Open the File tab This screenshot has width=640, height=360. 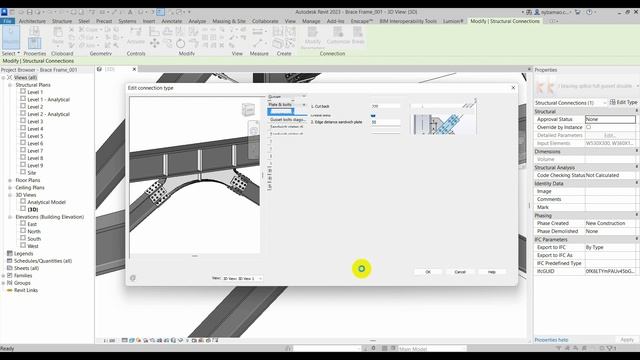(7, 21)
